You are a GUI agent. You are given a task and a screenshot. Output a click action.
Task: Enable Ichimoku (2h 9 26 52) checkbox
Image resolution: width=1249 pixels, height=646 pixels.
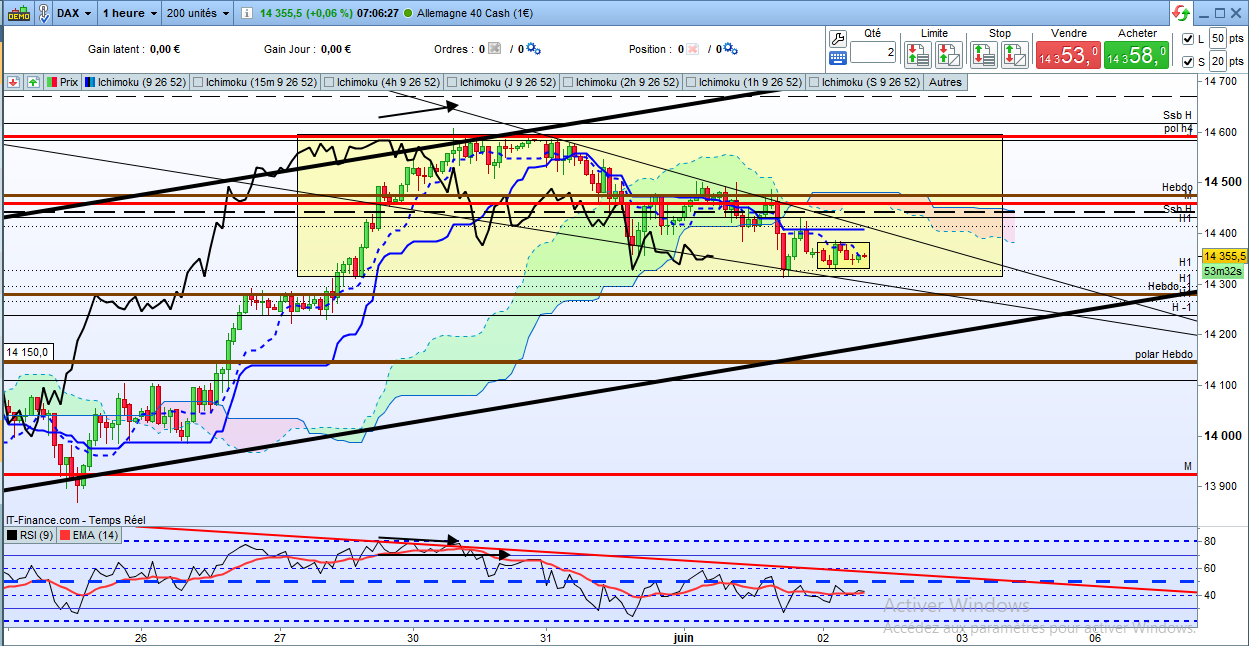568,82
